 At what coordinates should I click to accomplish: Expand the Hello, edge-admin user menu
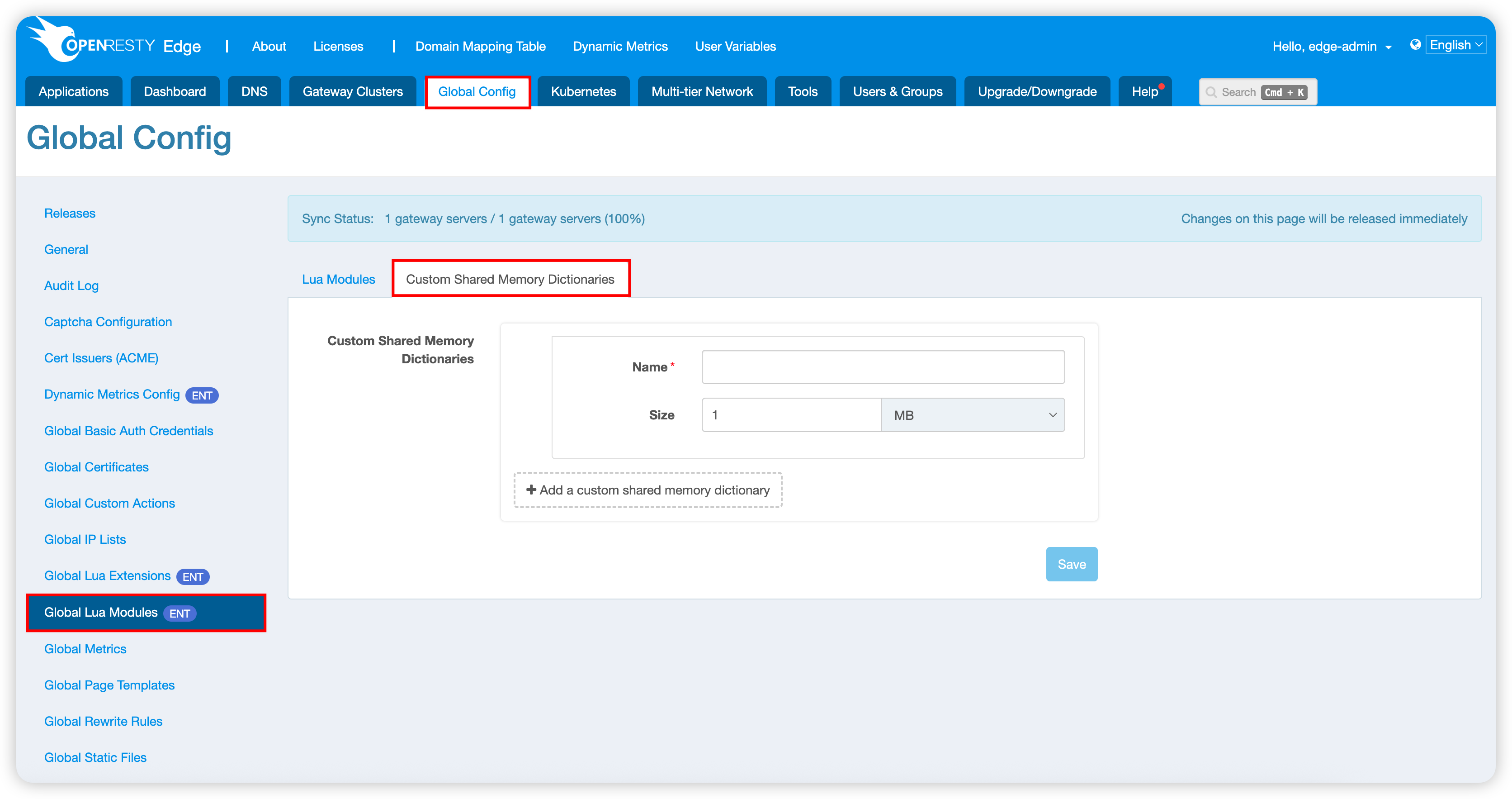tap(1332, 47)
